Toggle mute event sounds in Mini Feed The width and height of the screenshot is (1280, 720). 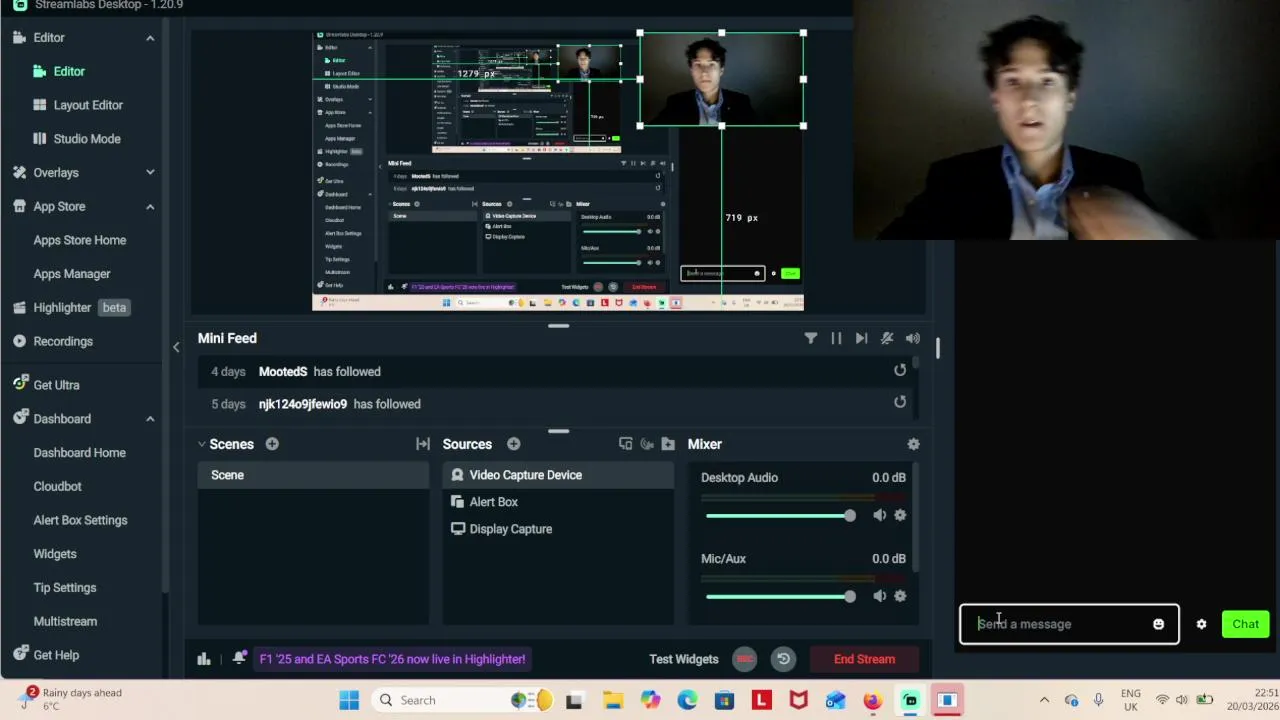pyautogui.click(x=887, y=339)
